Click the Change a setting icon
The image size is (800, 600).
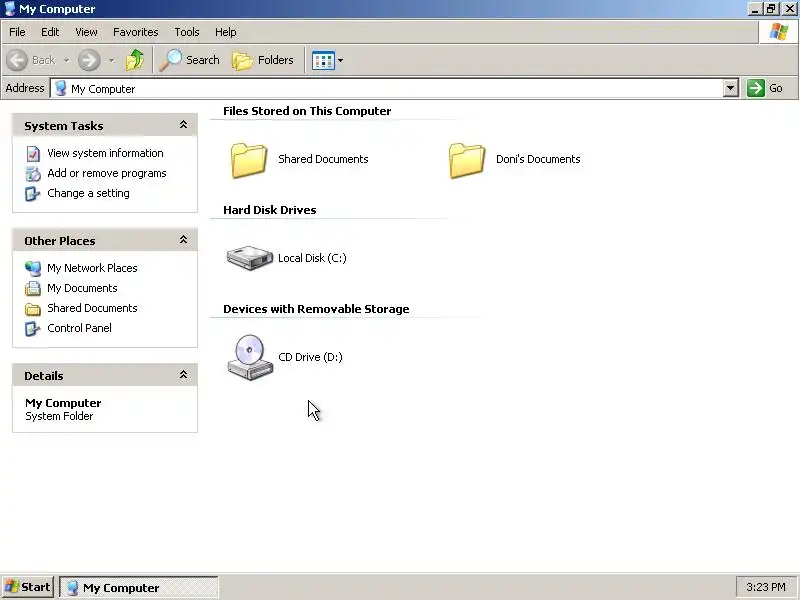click(33, 194)
